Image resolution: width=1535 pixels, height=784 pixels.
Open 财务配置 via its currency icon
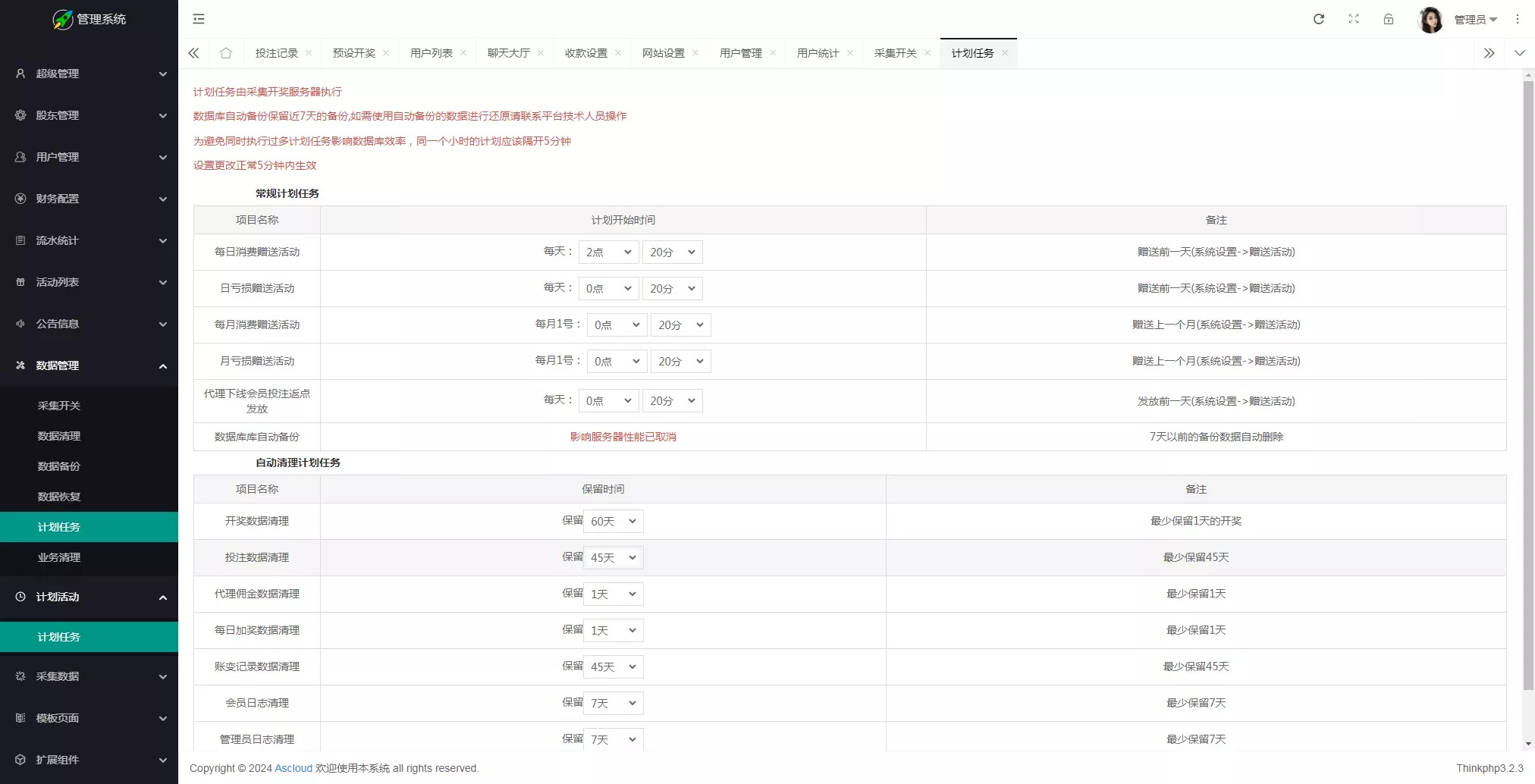(x=20, y=199)
